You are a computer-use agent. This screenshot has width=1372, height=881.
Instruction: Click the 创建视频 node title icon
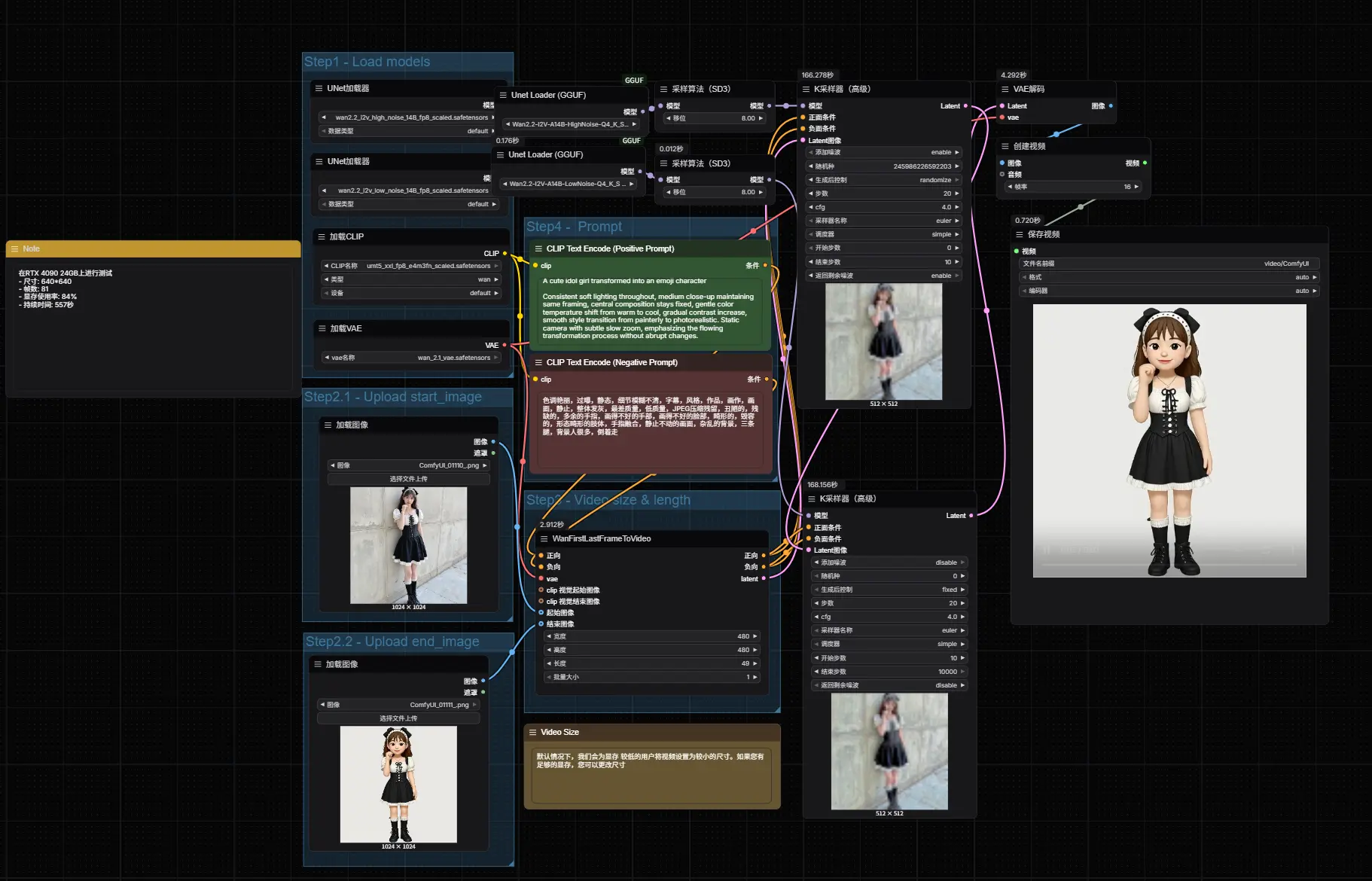(x=1005, y=146)
